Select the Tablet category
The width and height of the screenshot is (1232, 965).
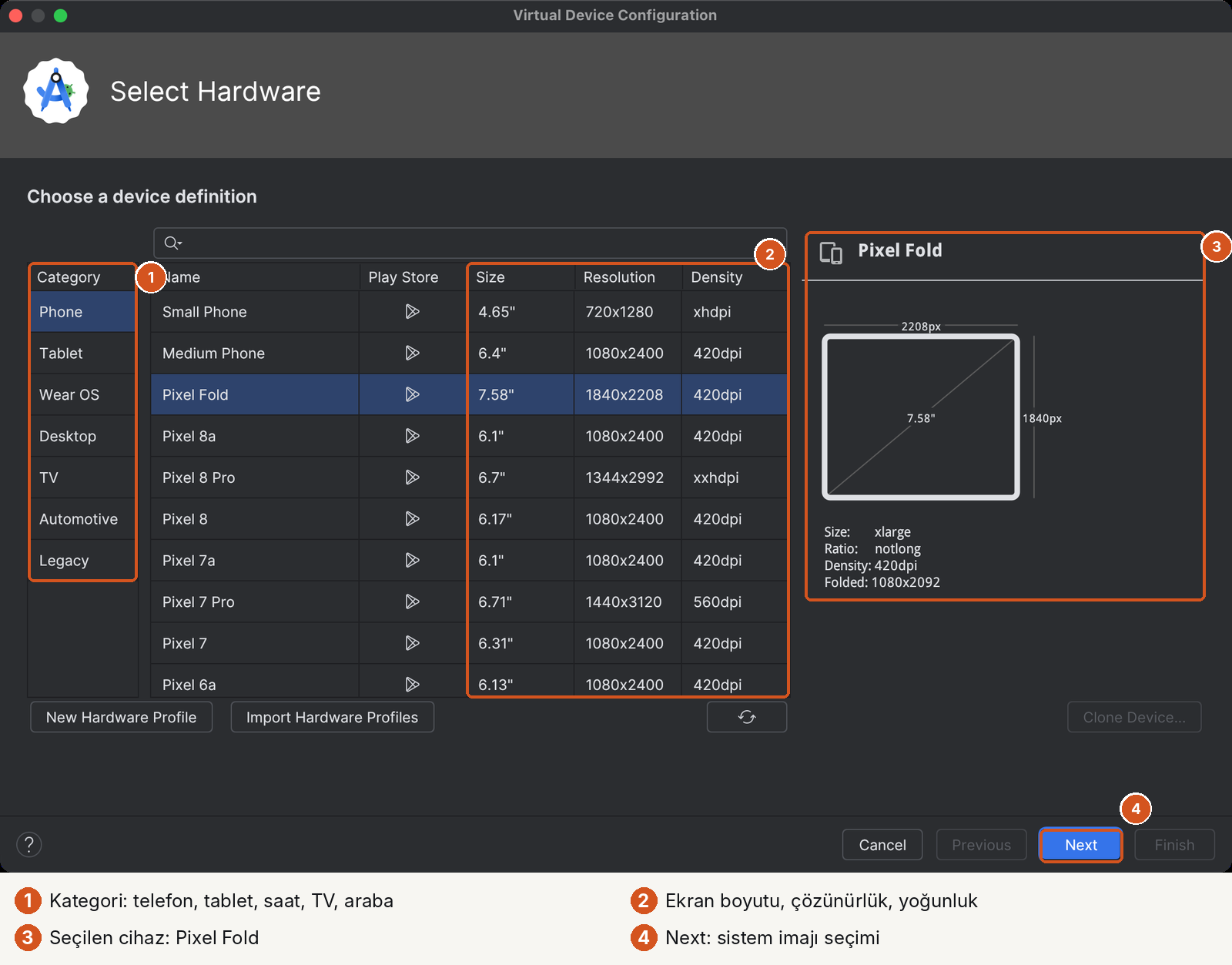(83, 353)
